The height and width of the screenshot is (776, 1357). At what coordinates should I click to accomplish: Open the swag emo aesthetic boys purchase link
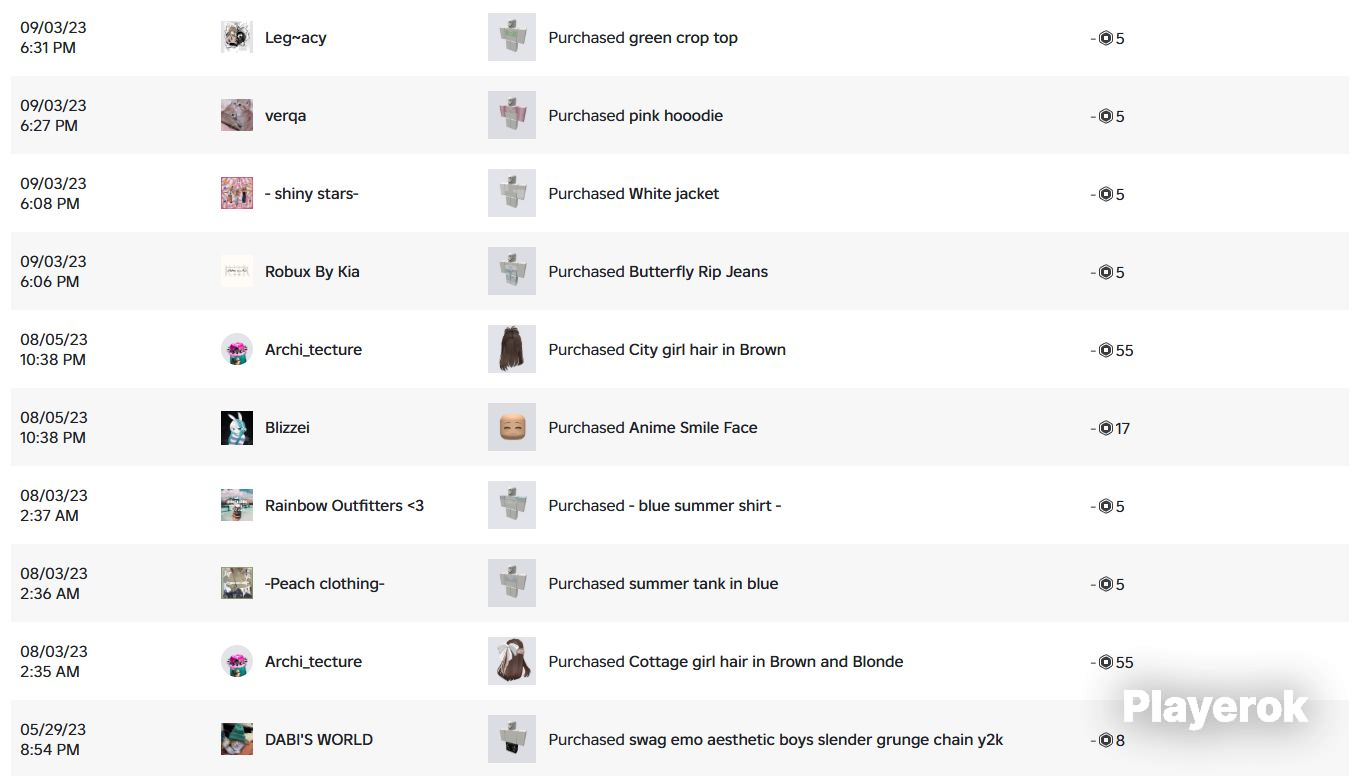(x=776, y=740)
